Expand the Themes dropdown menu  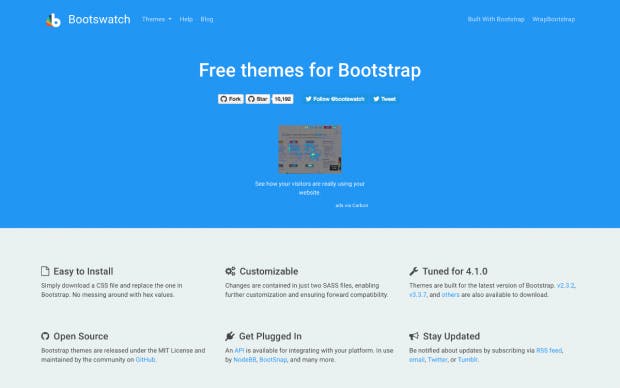(x=157, y=19)
